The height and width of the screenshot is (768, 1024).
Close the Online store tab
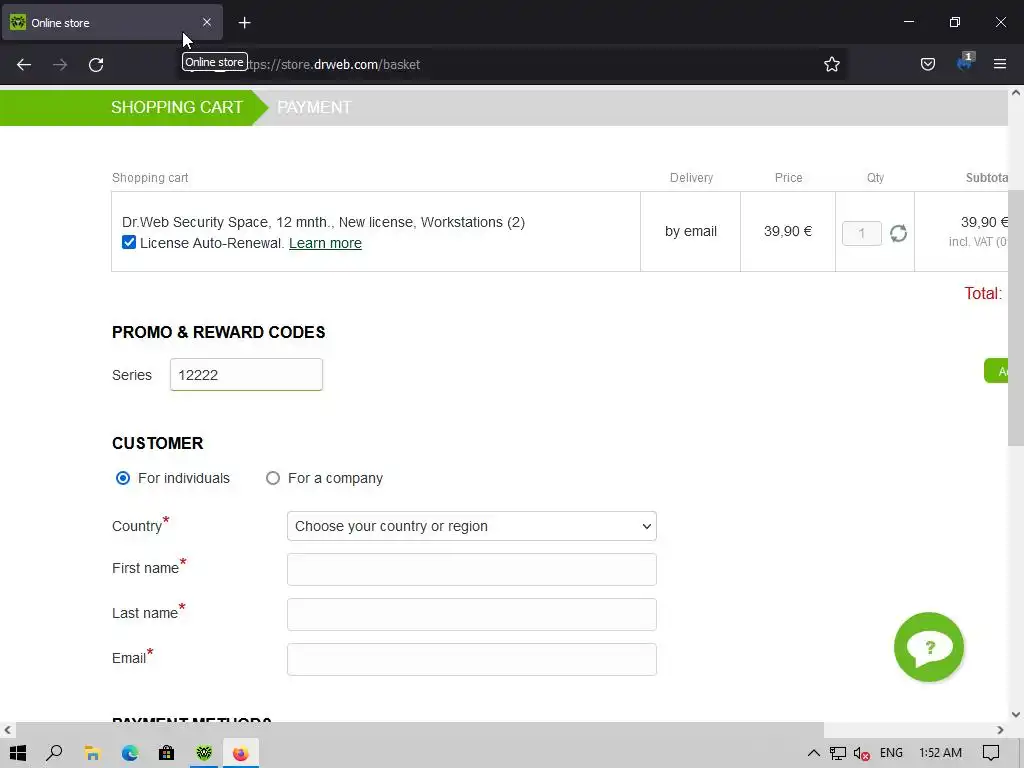pos(206,22)
